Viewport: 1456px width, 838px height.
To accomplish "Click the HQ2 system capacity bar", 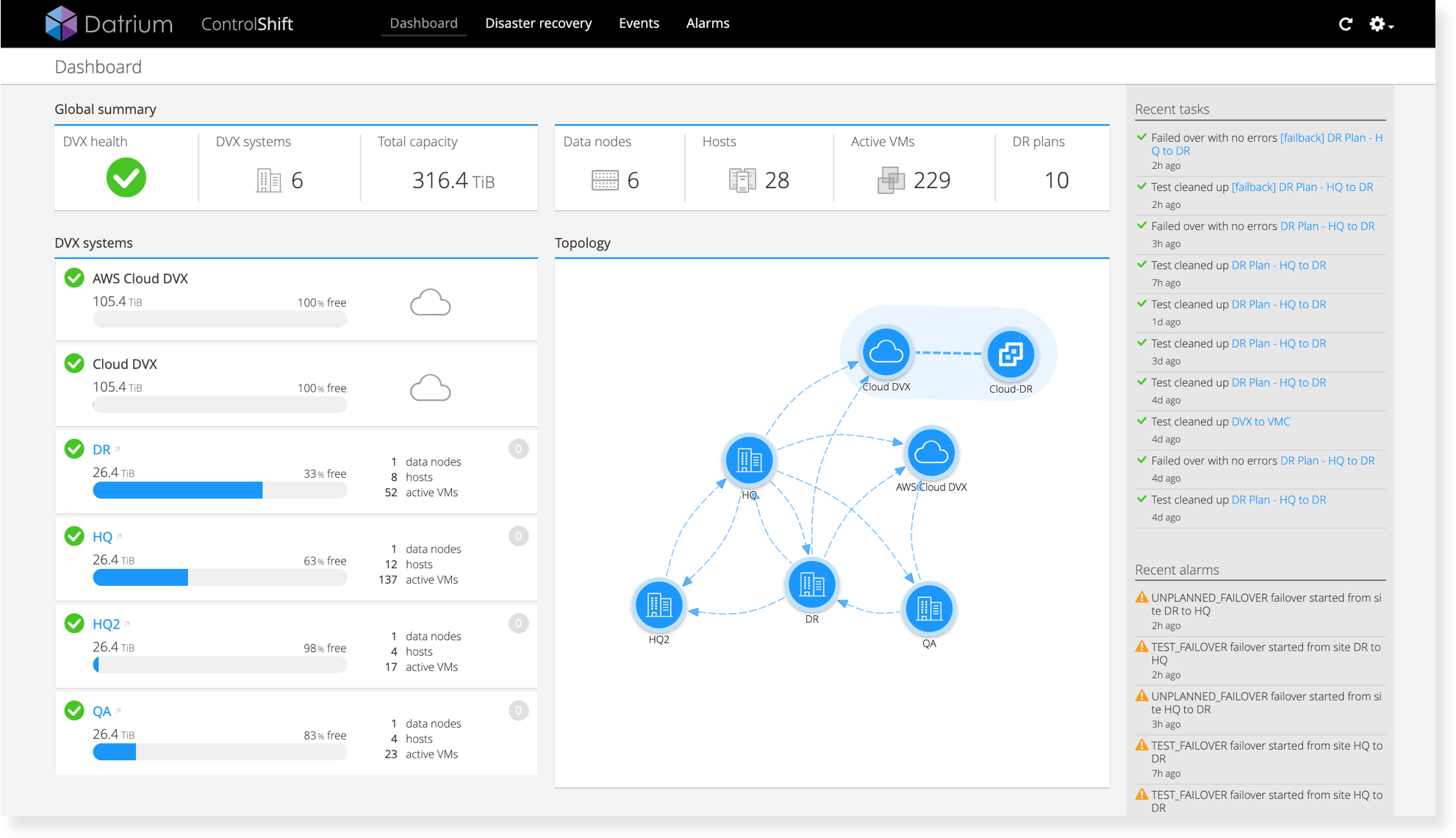I will click(x=220, y=665).
